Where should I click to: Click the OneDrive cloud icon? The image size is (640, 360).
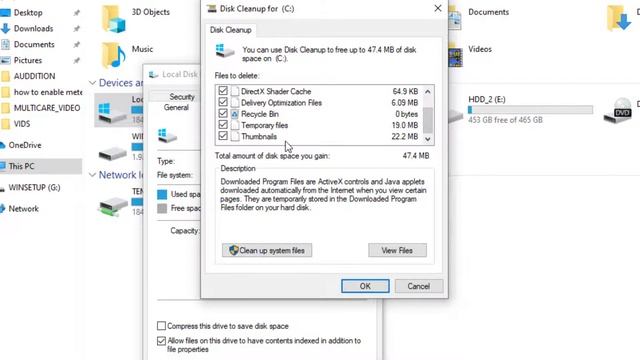(x=2, y=145)
